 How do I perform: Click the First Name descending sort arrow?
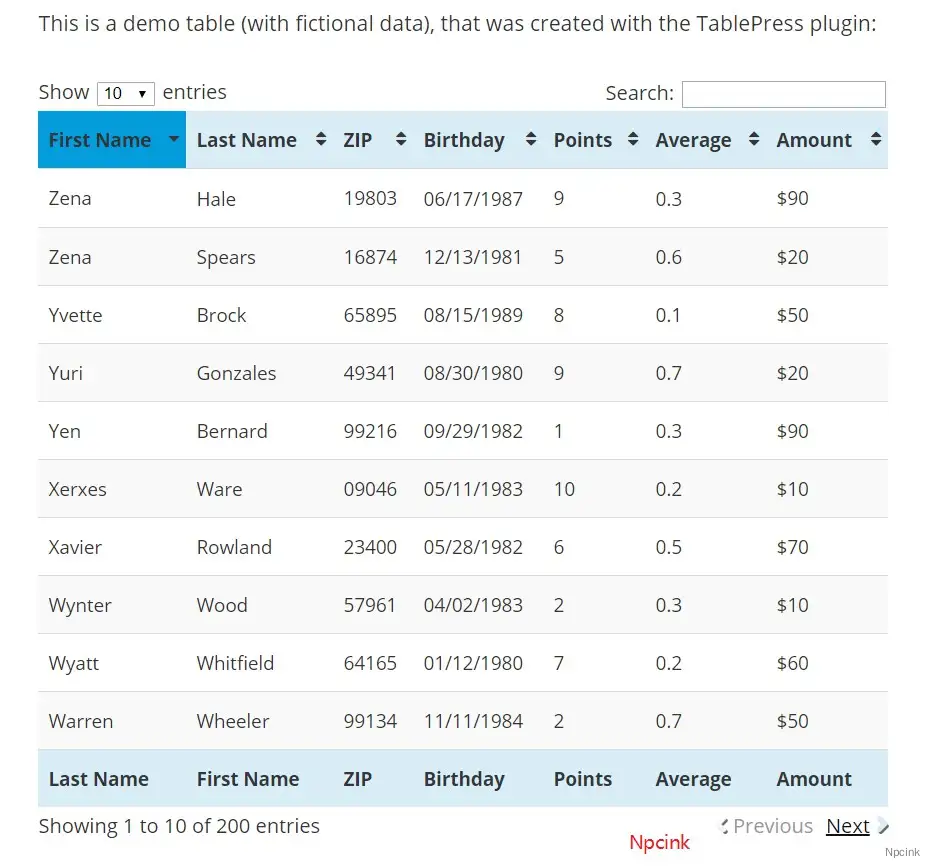point(174,139)
